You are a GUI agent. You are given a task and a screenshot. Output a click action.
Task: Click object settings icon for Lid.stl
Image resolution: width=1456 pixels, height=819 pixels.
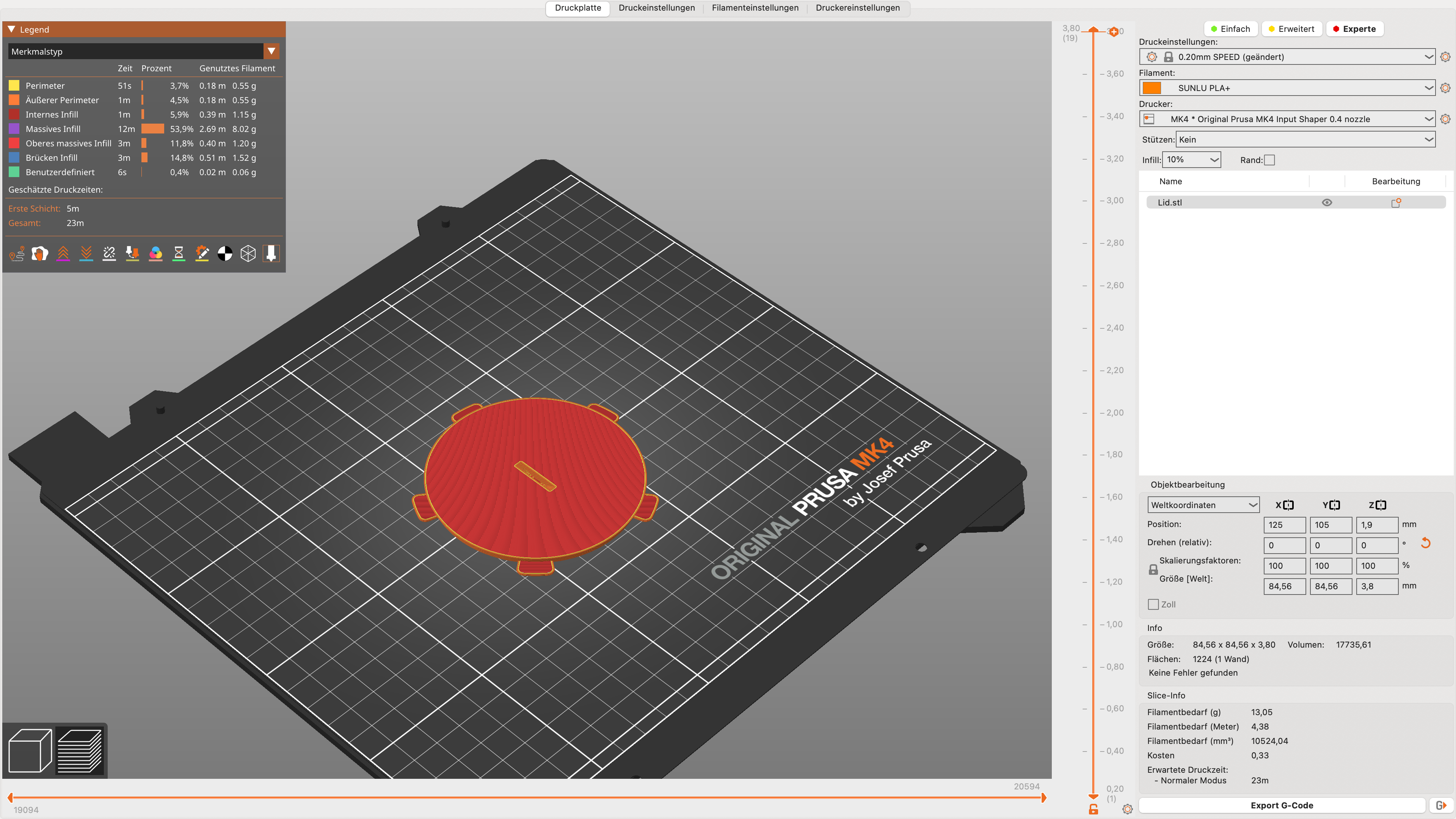click(x=1395, y=203)
